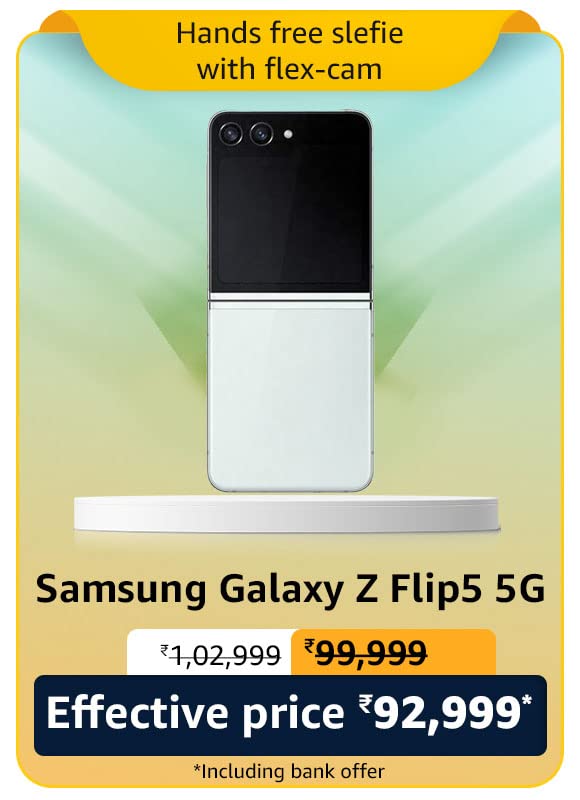Screen dimensions: 580x800
Task: Open the Samsung Galaxy Z Flip5 5G title
Action: click(290, 591)
